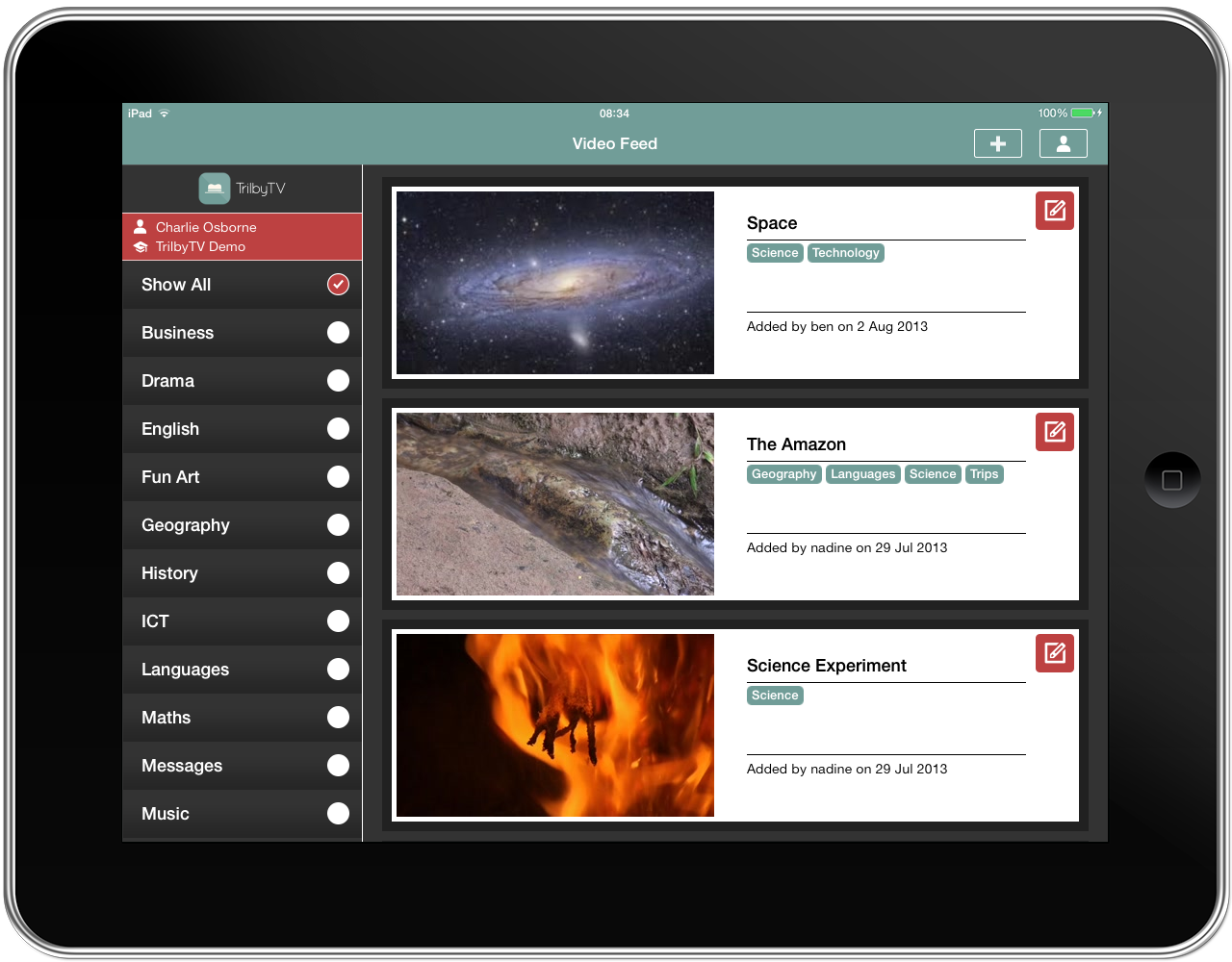Screen dimensions: 1232x962
Task: Click edit icon for The Amazon
Action: click(x=1054, y=432)
